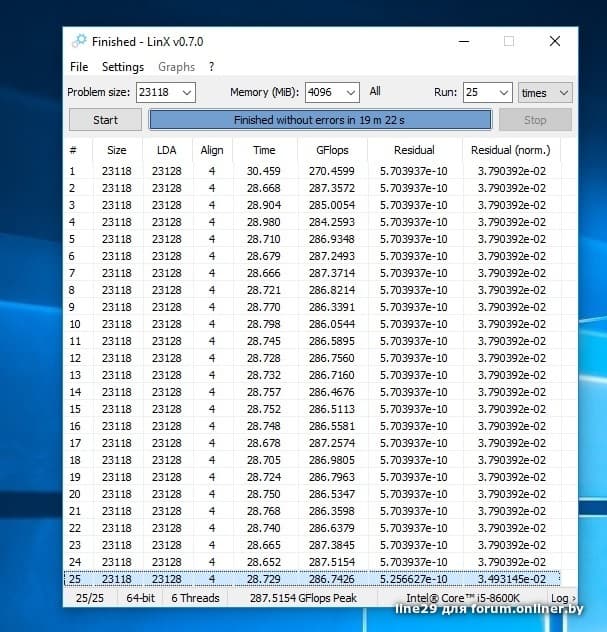607x632 pixels.
Task: Close the LinX window
Action: click(554, 41)
